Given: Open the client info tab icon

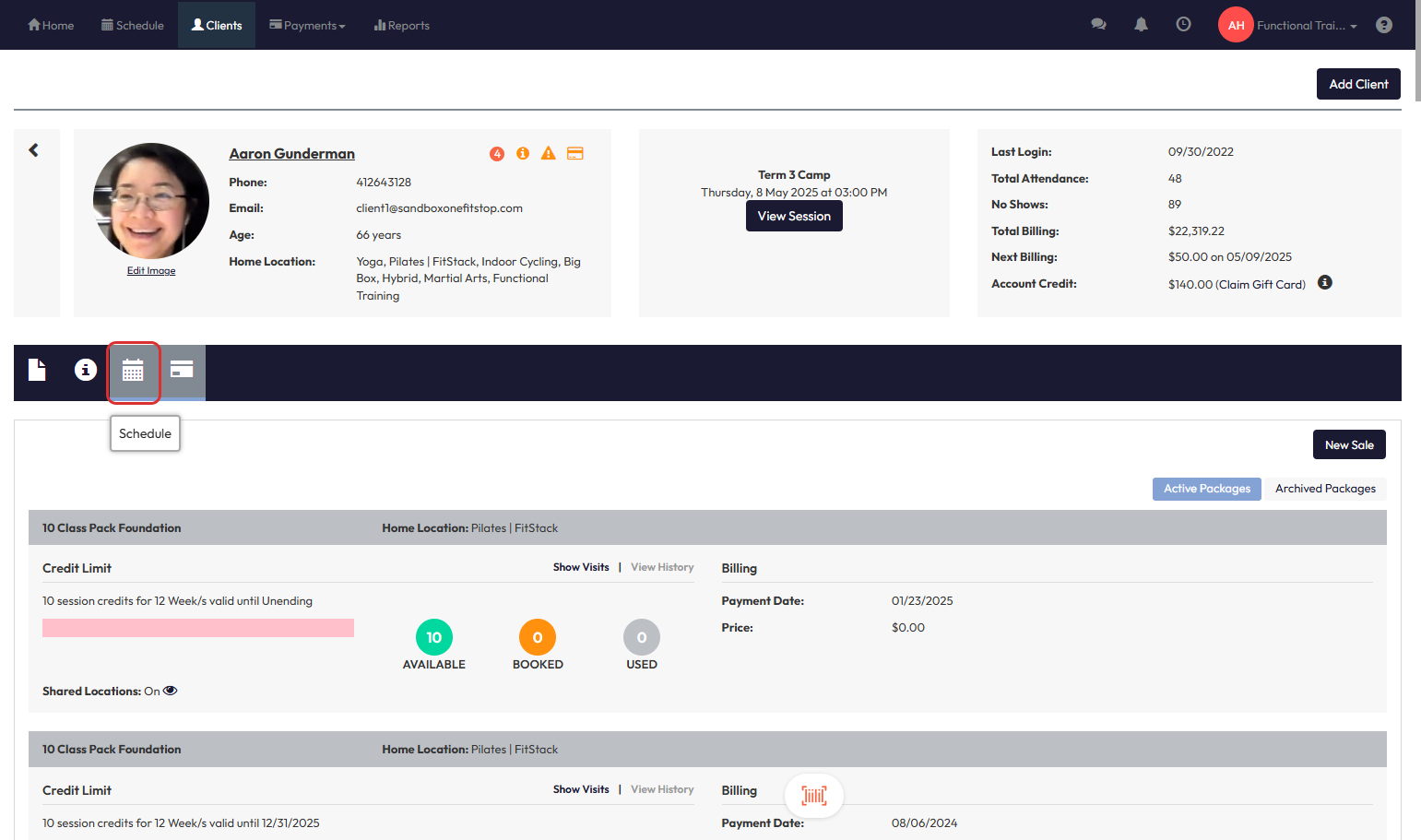Looking at the screenshot, I should pos(86,370).
